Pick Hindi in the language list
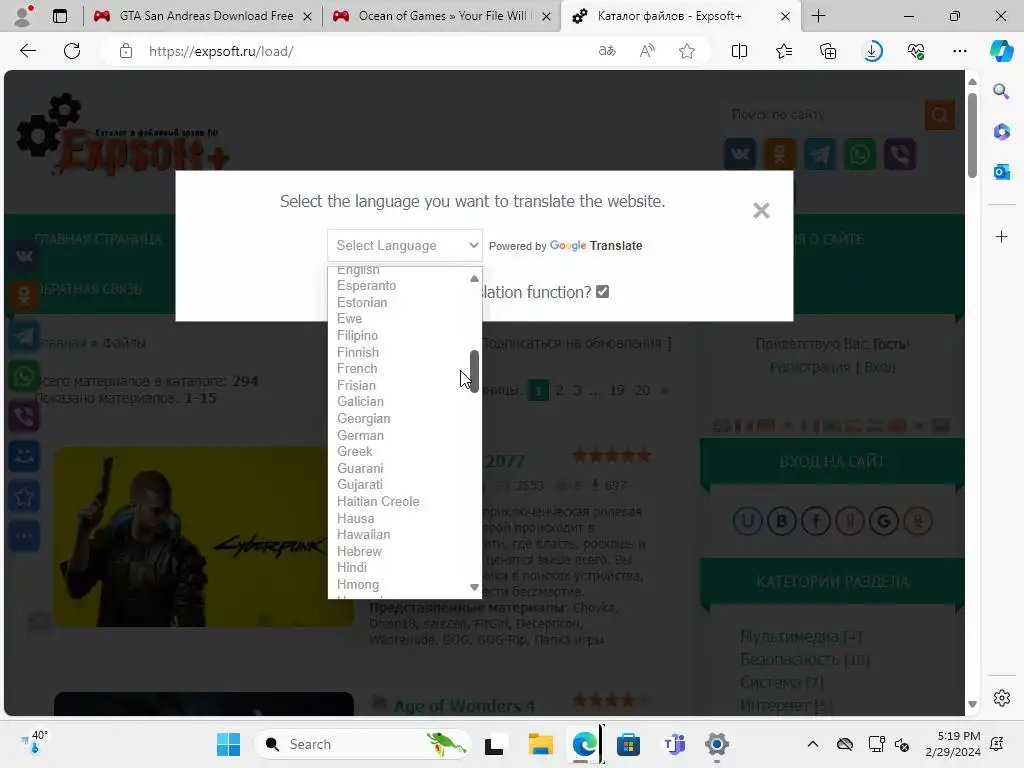The image size is (1024, 768). click(351, 568)
